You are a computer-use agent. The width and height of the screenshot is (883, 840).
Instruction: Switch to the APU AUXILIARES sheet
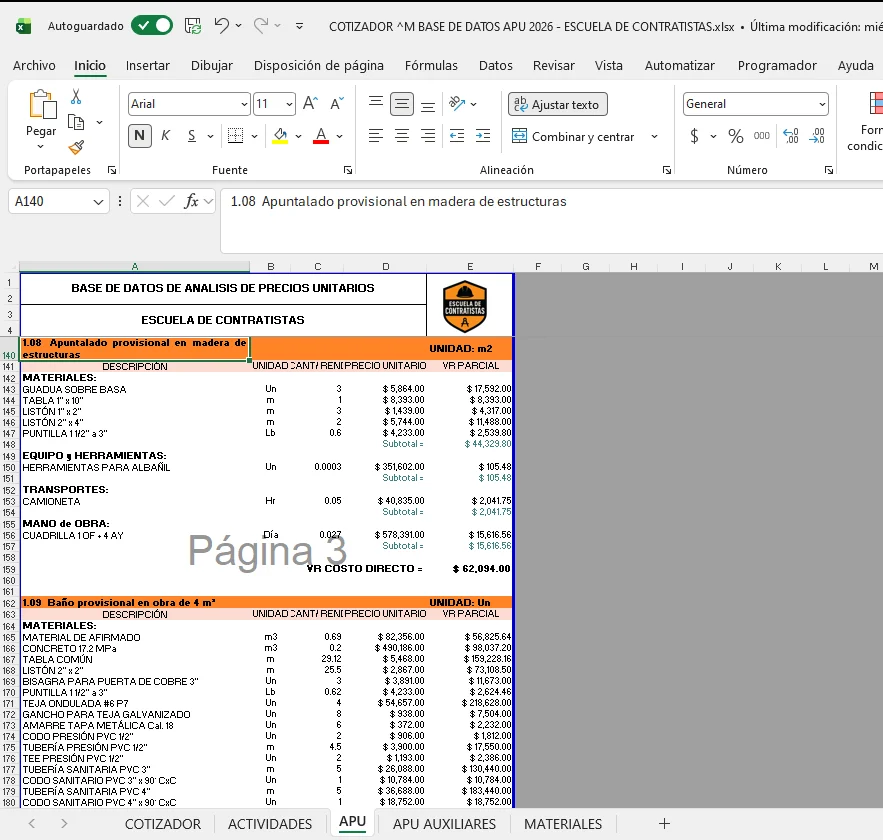(x=444, y=824)
